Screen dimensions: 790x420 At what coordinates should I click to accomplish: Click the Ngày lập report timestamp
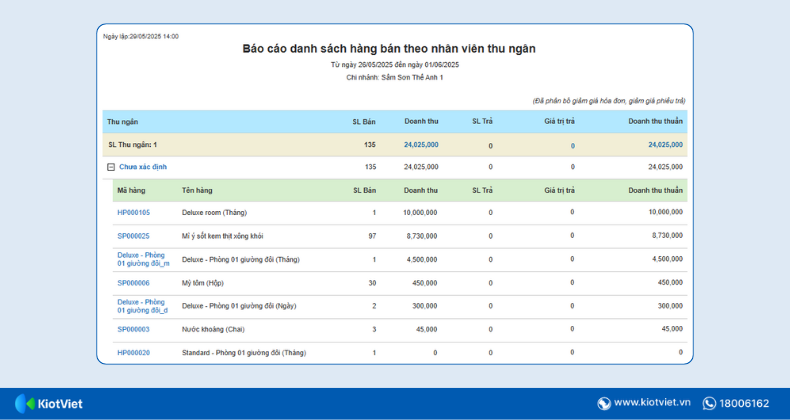pyautogui.click(x=141, y=36)
